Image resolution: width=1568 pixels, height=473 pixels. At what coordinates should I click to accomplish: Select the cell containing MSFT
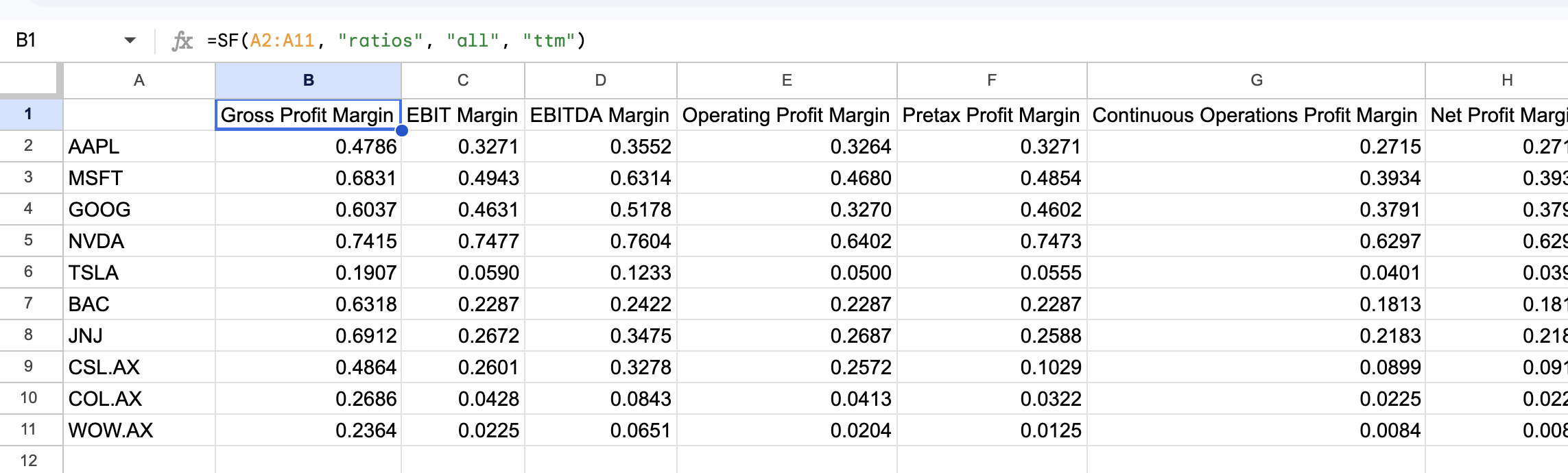[139, 178]
